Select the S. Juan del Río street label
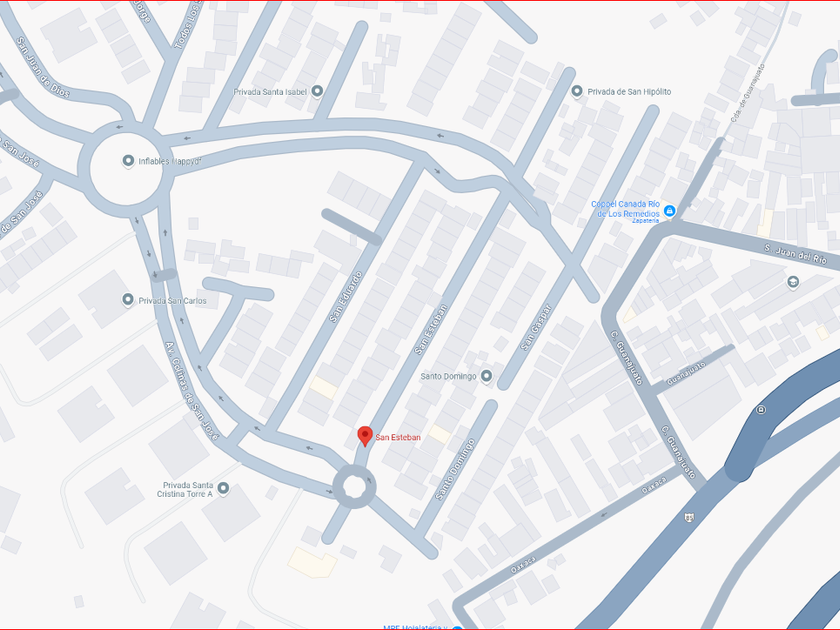Viewport: 840px width, 630px height. 795,254
